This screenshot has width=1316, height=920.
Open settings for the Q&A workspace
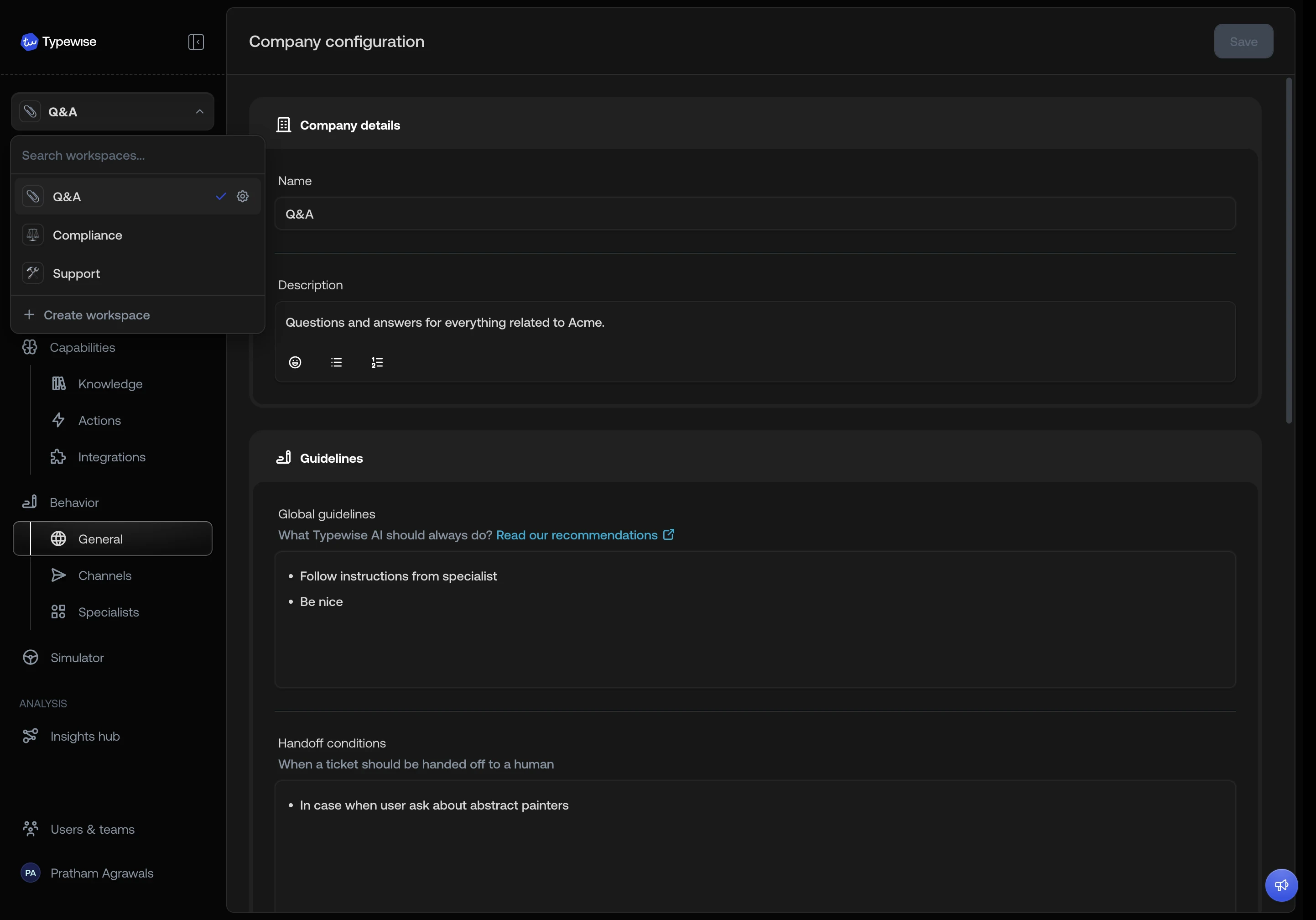click(243, 196)
